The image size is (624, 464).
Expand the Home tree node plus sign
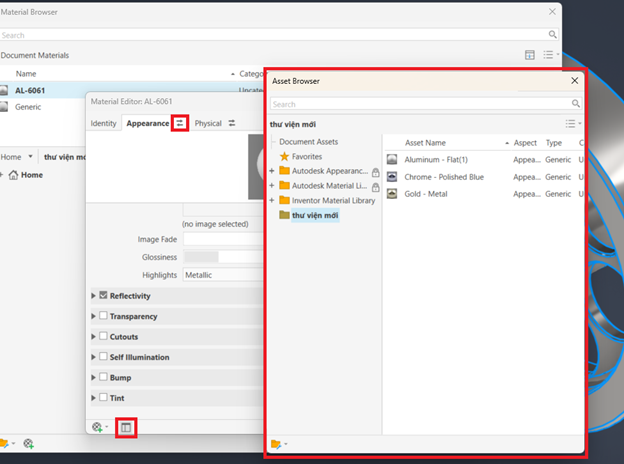(1, 175)
